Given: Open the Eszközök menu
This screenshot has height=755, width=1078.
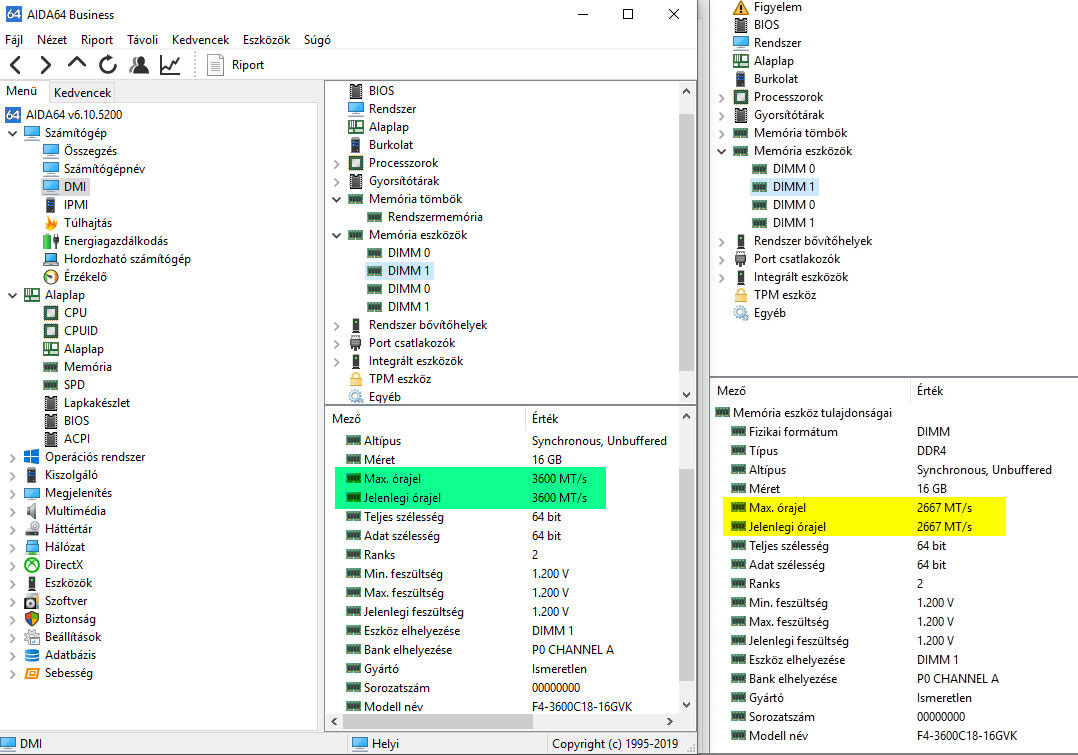Looking at the screenshot, I should coord(267,40).
